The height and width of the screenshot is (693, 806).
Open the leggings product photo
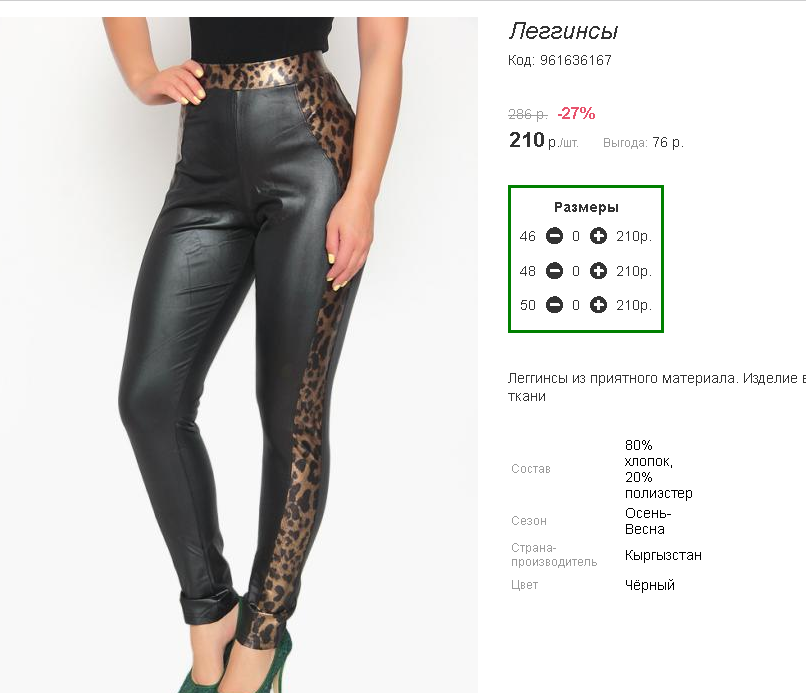click(239, 355)
